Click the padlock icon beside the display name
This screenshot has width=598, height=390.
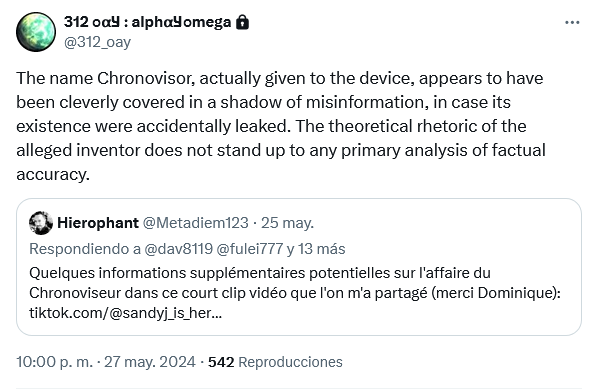pos(242,22)
